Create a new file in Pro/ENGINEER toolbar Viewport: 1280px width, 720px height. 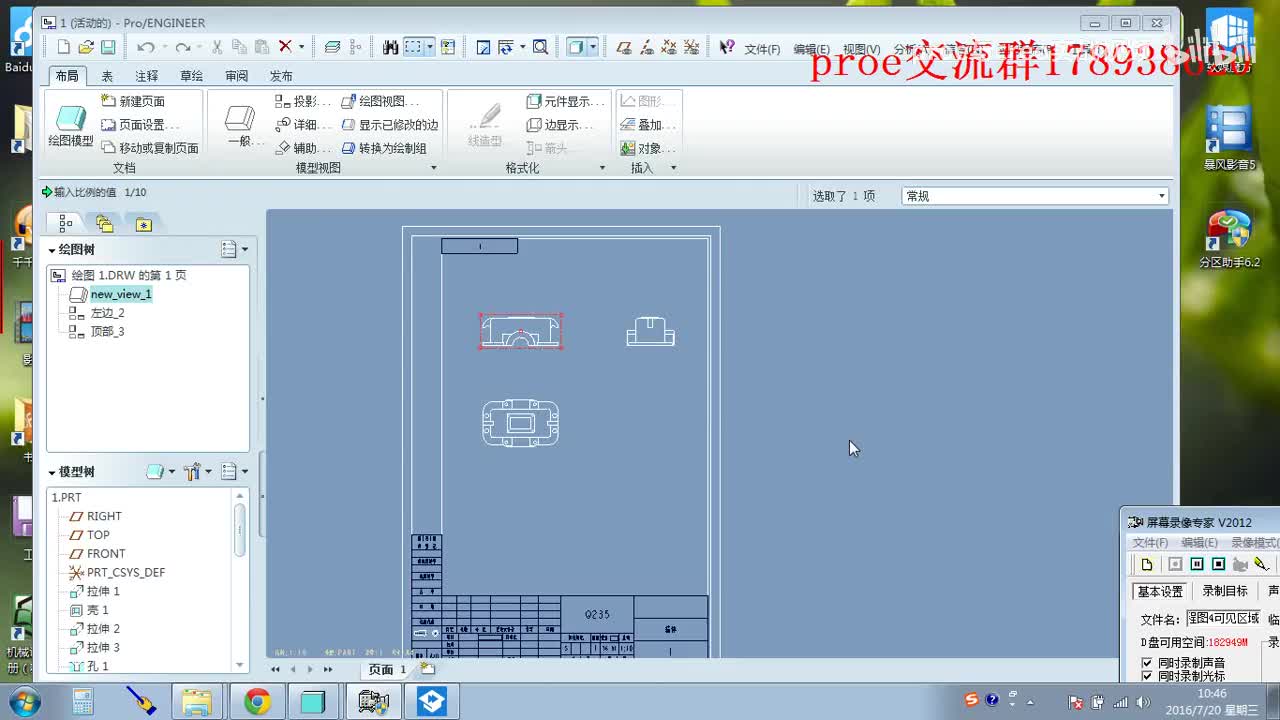click(x=64, y=47)
